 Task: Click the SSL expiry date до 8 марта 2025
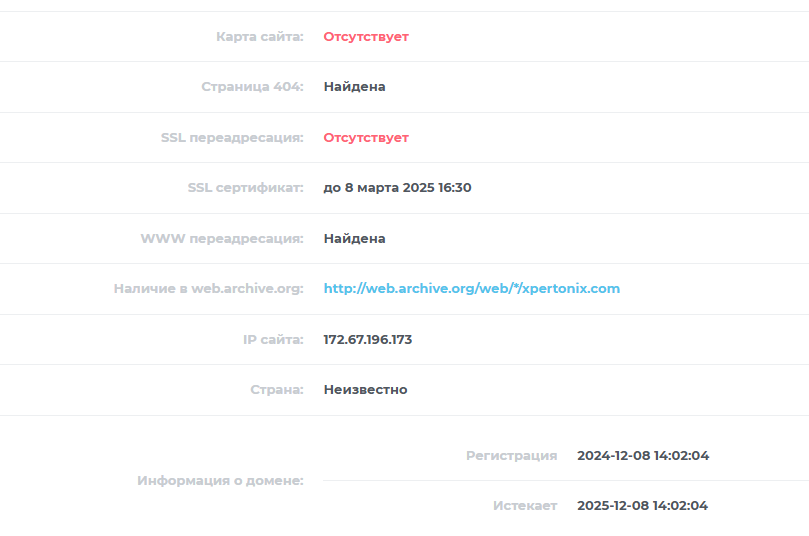pyautogui.click(x=397, y=188)
